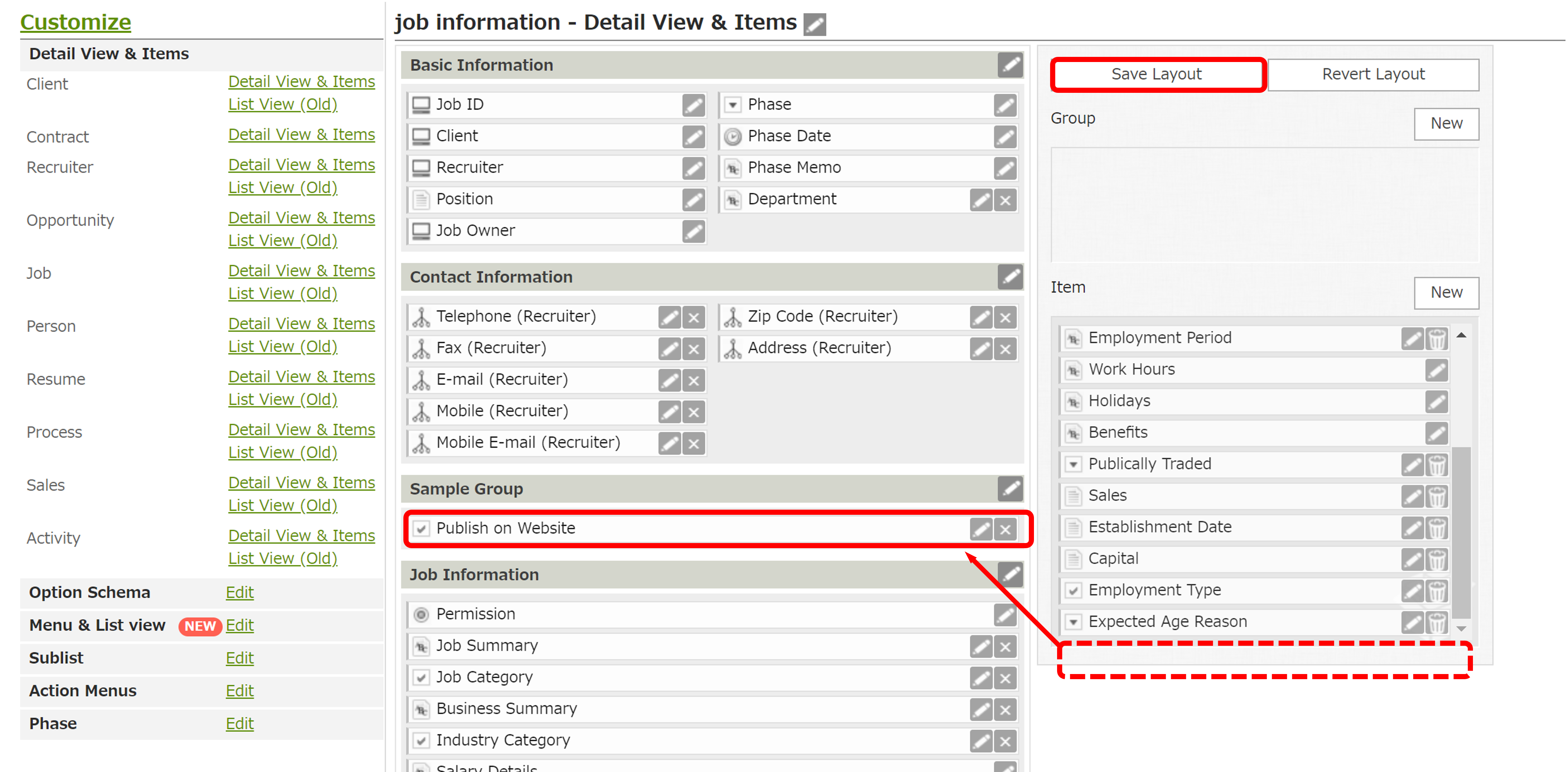This screenshot has height=772, width=1568.
Task: Click the item list scrollbar down arrow
Action: coord(1461,629)
